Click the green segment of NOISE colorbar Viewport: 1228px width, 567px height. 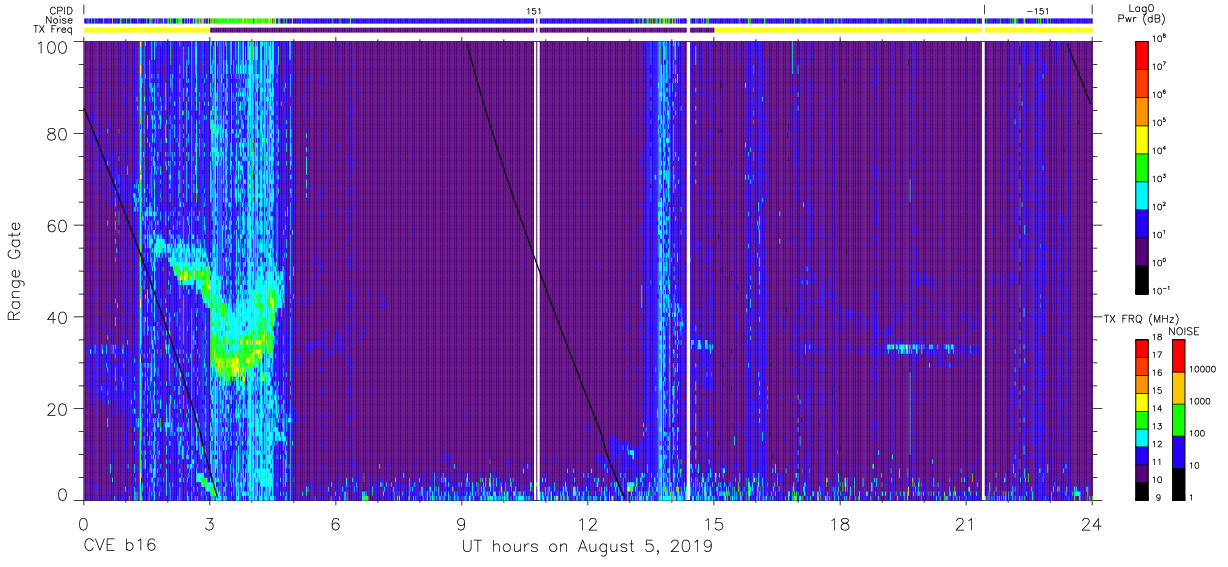coord(1177,419)
